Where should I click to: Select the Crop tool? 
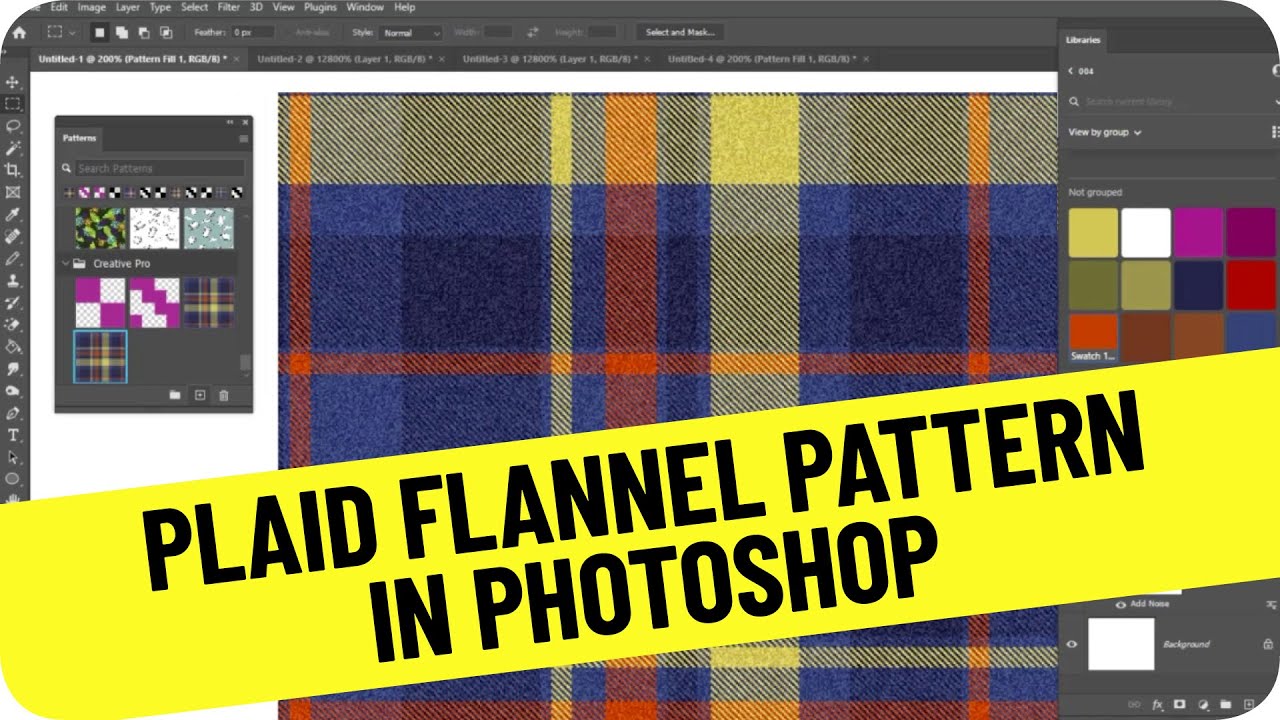[x=13, y=170]
